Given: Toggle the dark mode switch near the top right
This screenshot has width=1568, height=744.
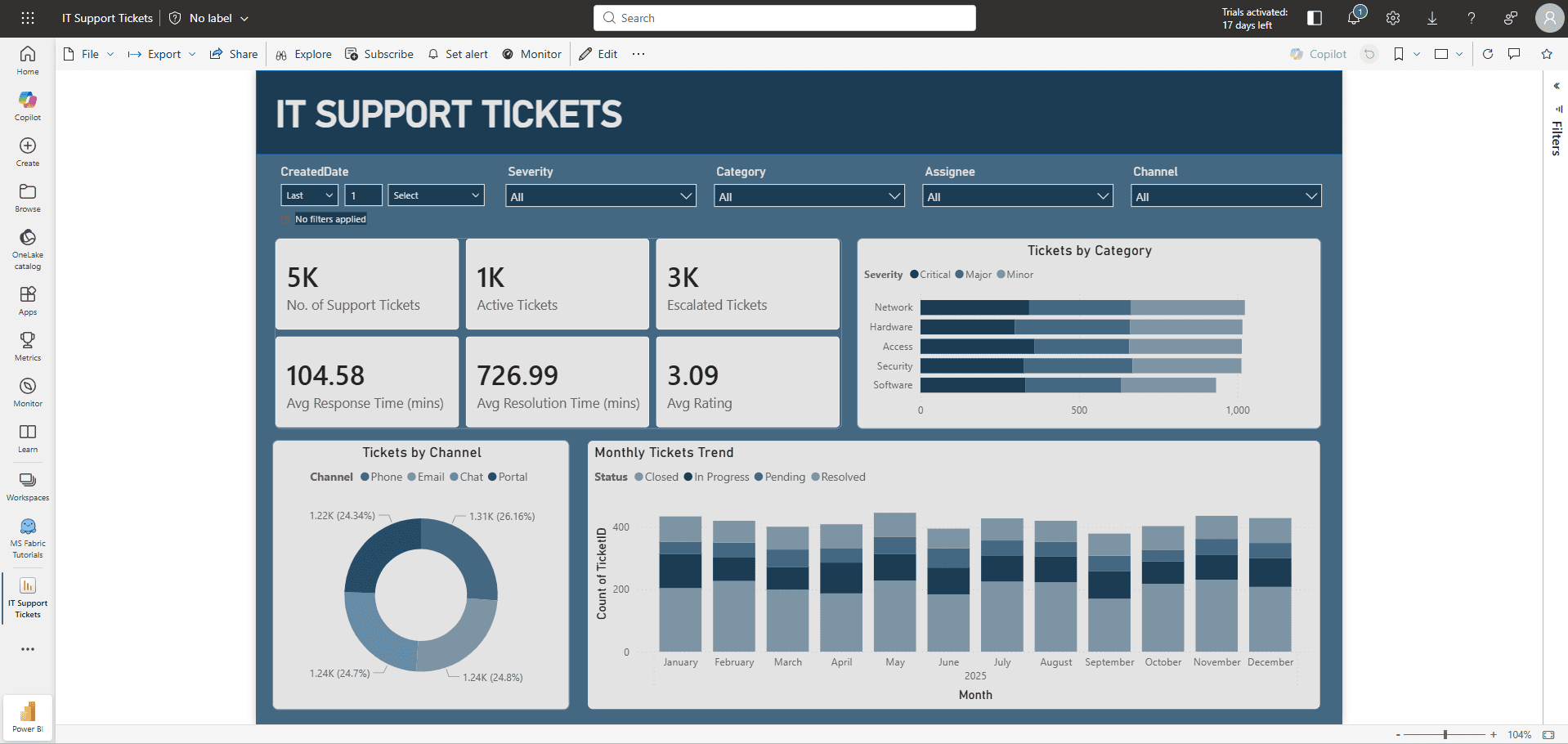Looking at the screenshot, I should (1314, 17).
